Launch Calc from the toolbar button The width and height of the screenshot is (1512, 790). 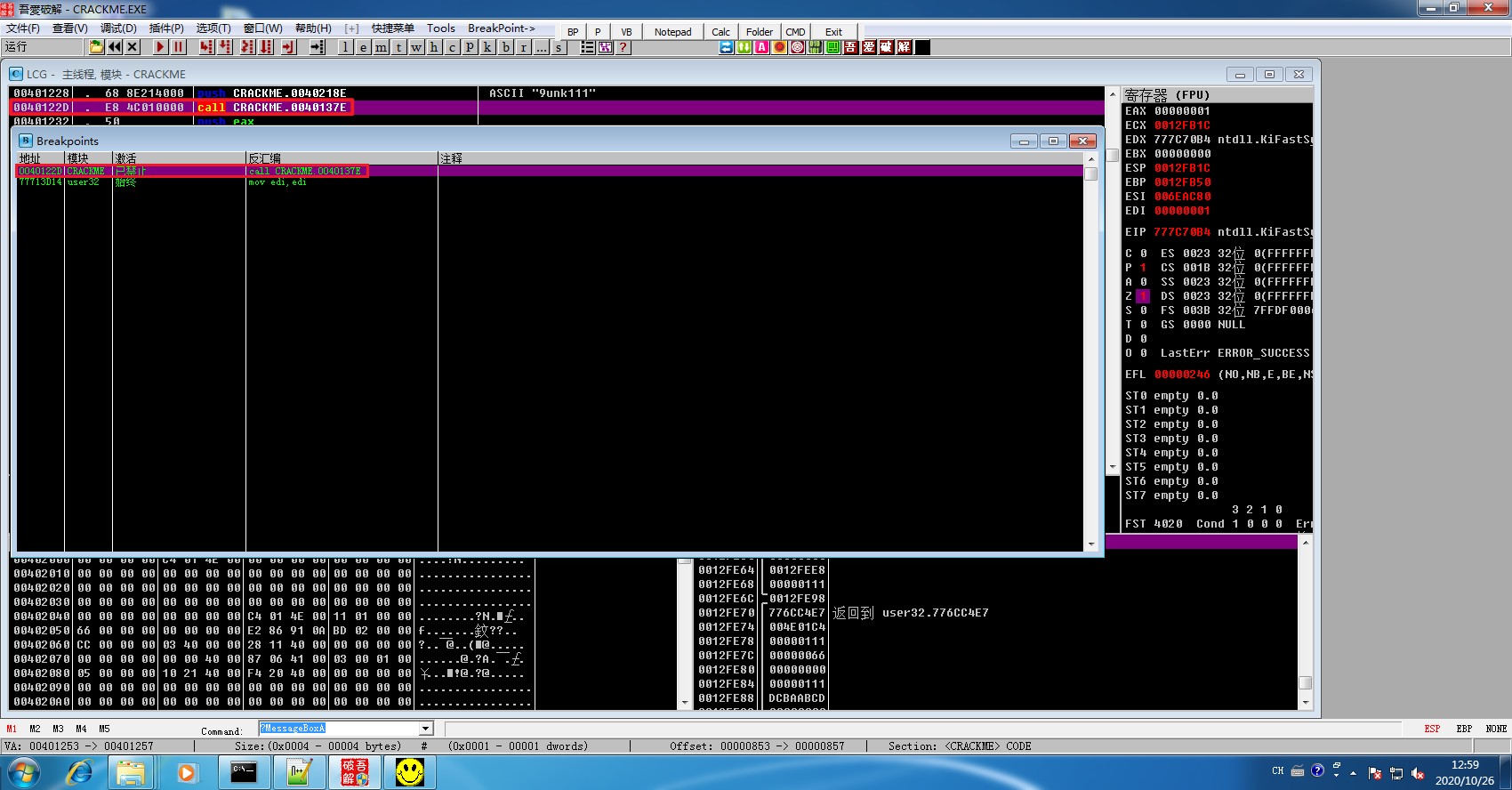pos(720,32)
